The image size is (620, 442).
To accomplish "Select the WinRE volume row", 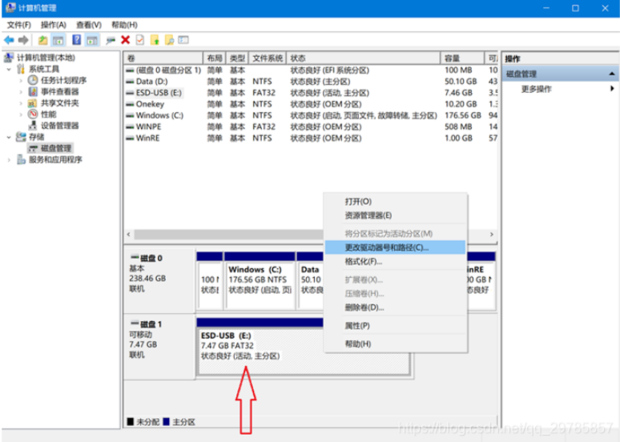I will point(311,138).
